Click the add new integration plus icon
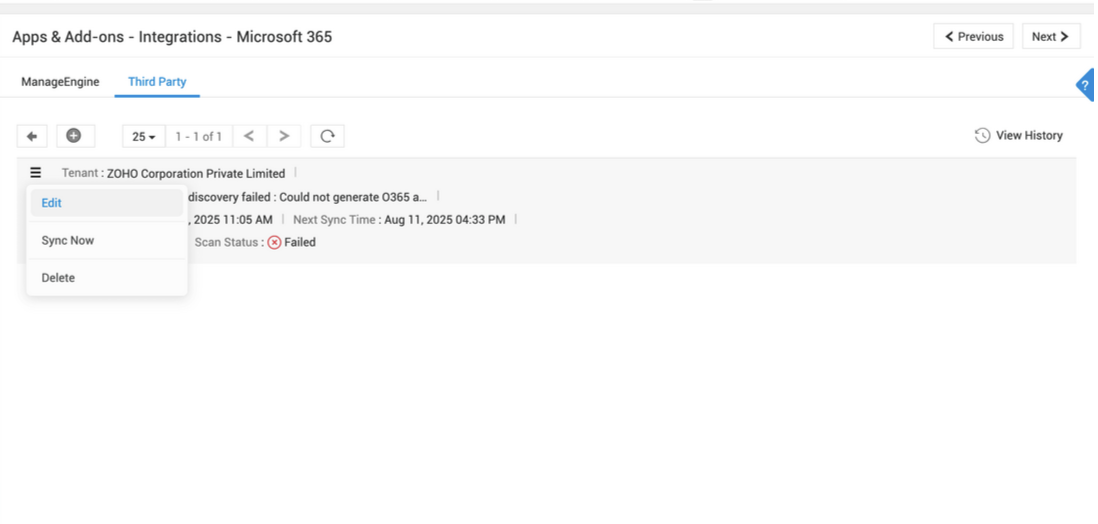Screen dimensions: 1098x524 [x=74, y=136]
